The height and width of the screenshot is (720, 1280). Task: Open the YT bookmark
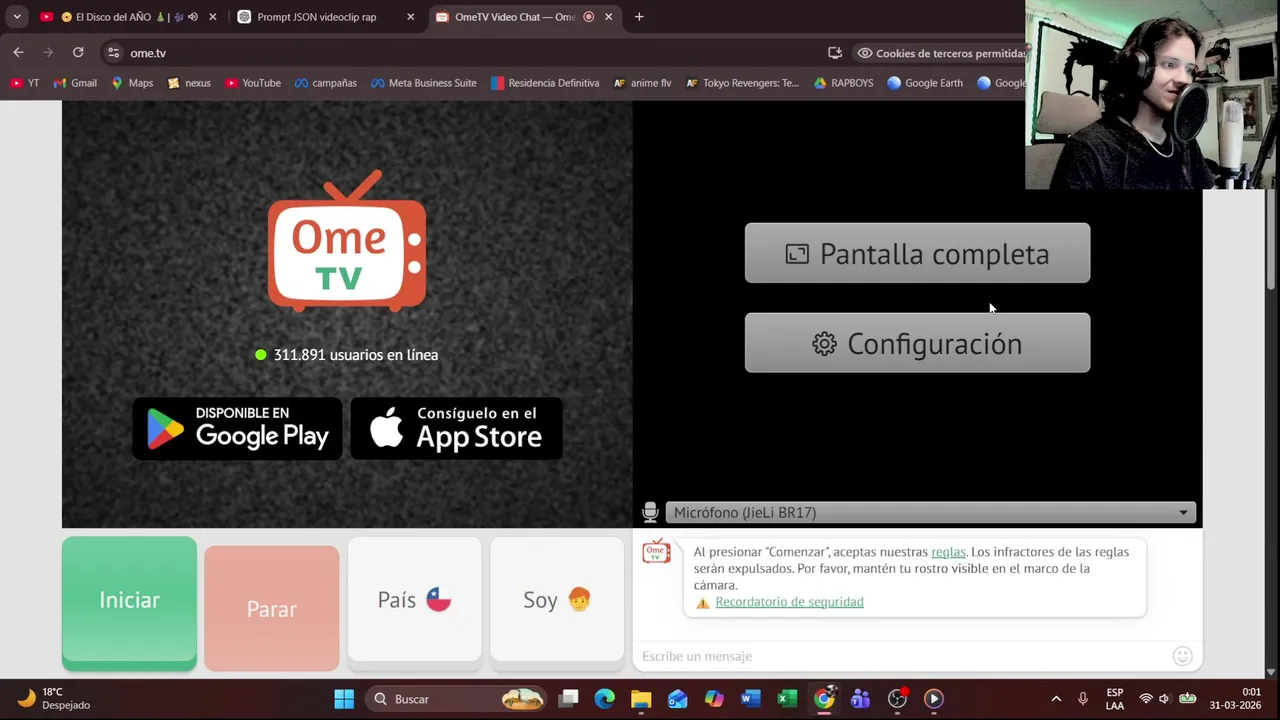point(25,83)
